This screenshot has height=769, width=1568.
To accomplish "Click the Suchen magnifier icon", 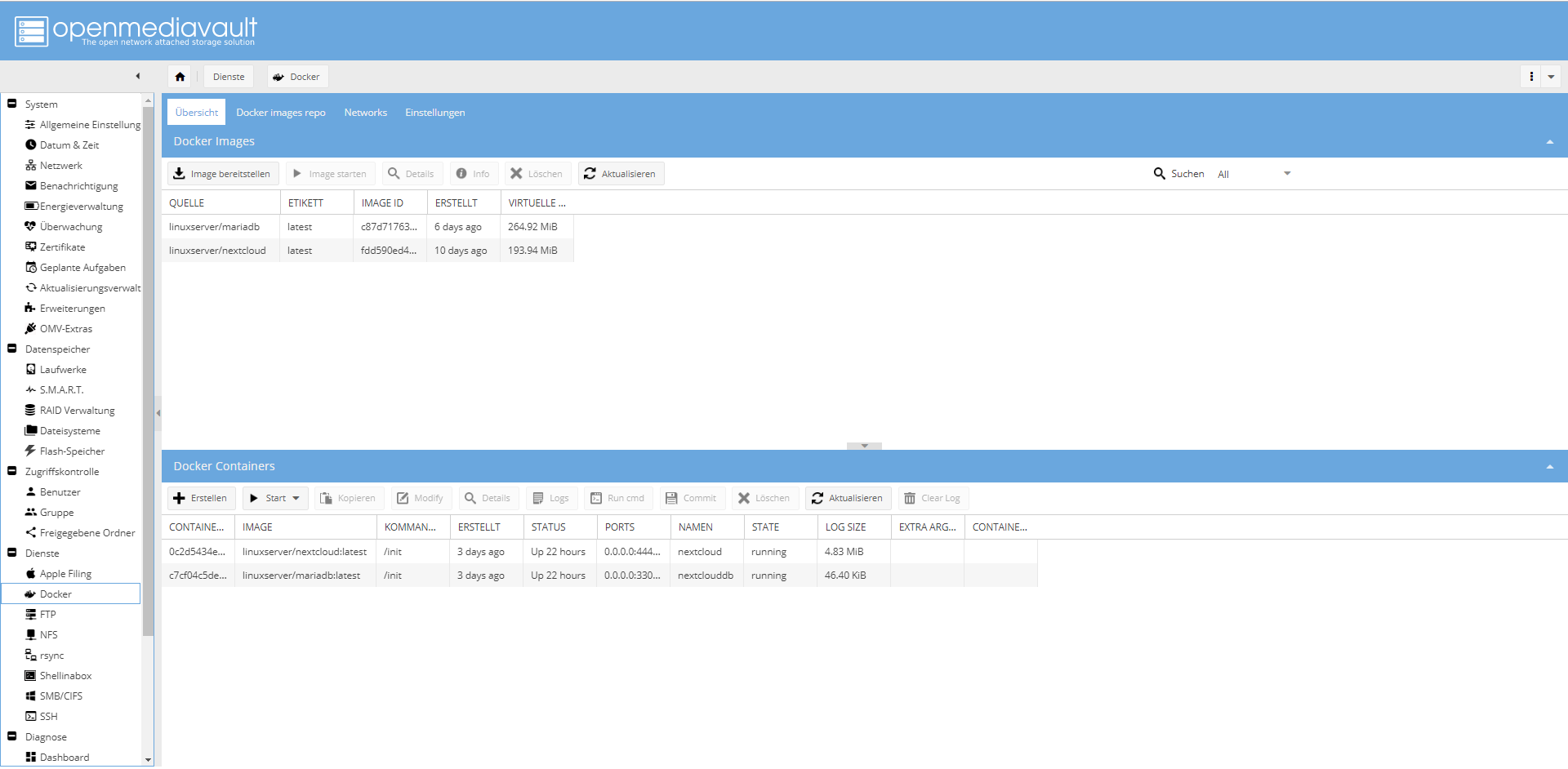I will click(x=1160, y=174).
